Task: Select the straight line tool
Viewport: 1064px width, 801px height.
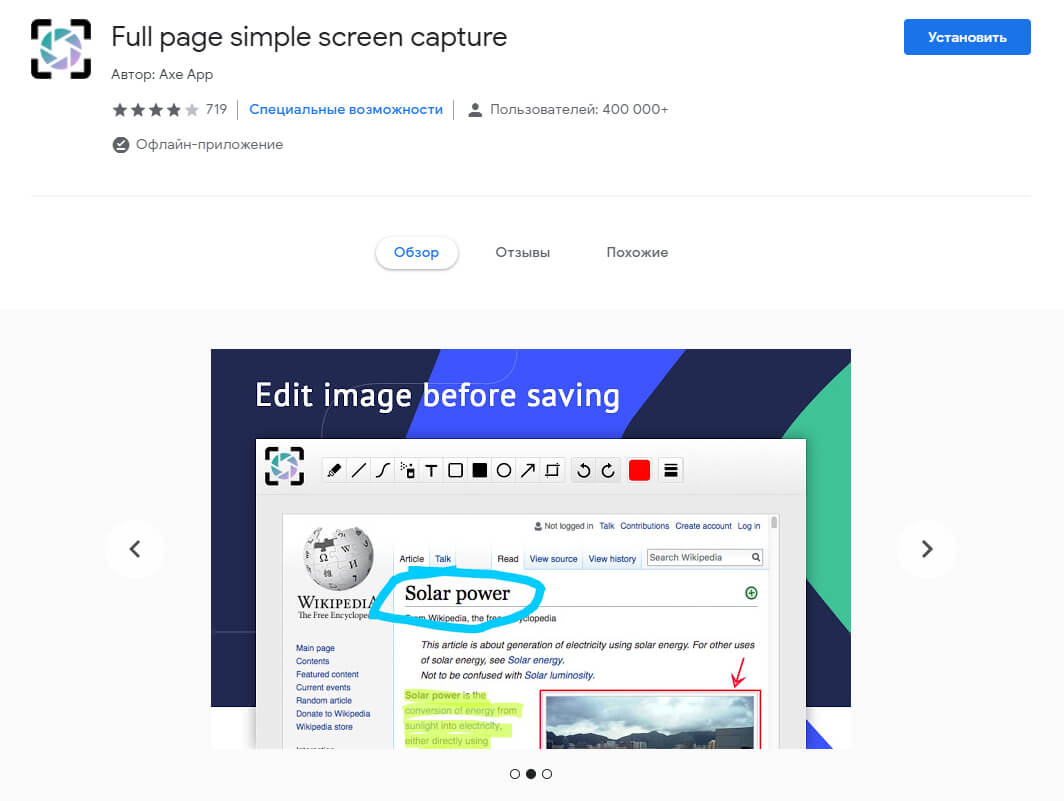Action: point(359,470)
